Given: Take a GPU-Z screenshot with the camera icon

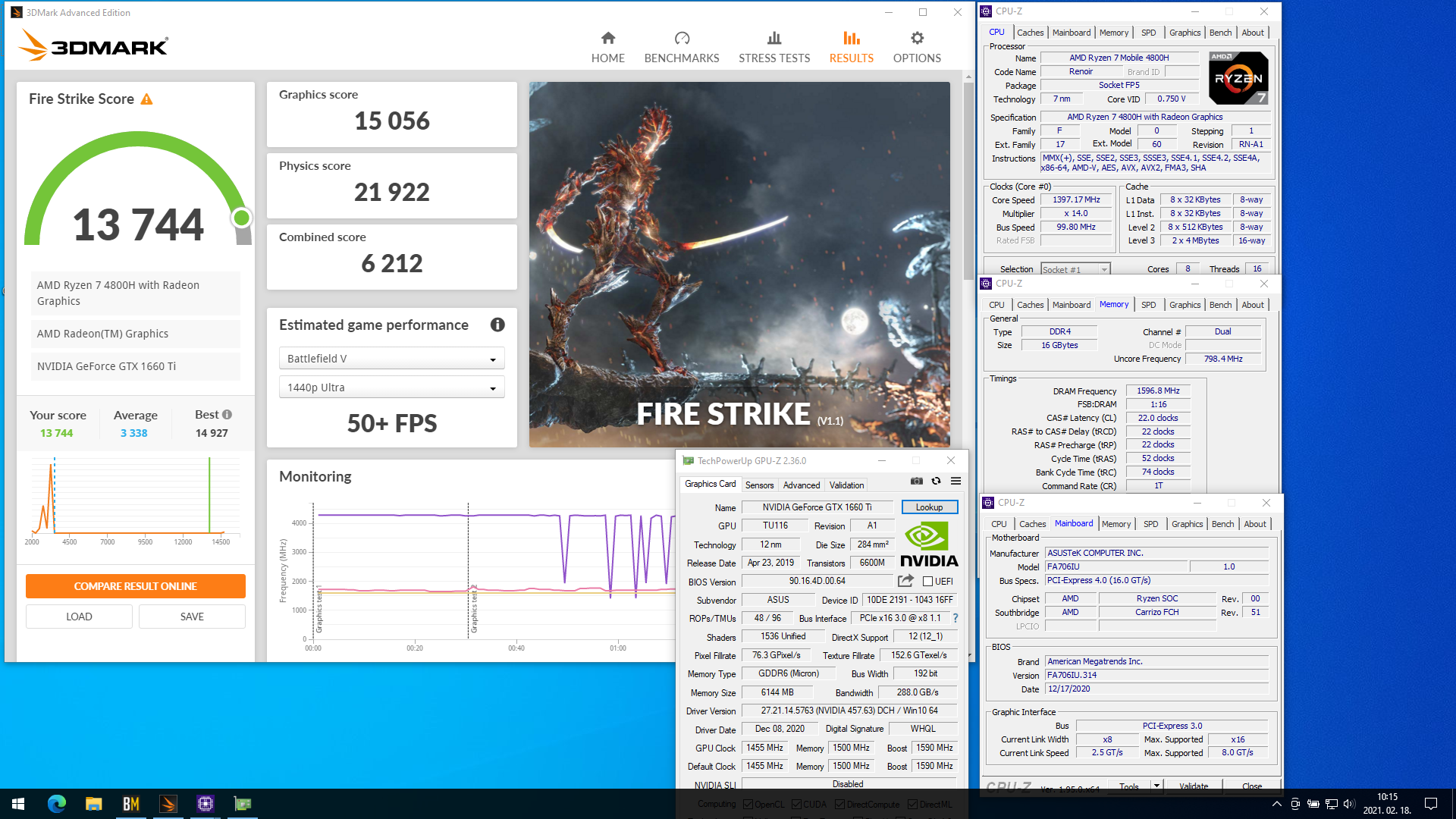Looking at the screenshot, I should (x=917, y=481).
